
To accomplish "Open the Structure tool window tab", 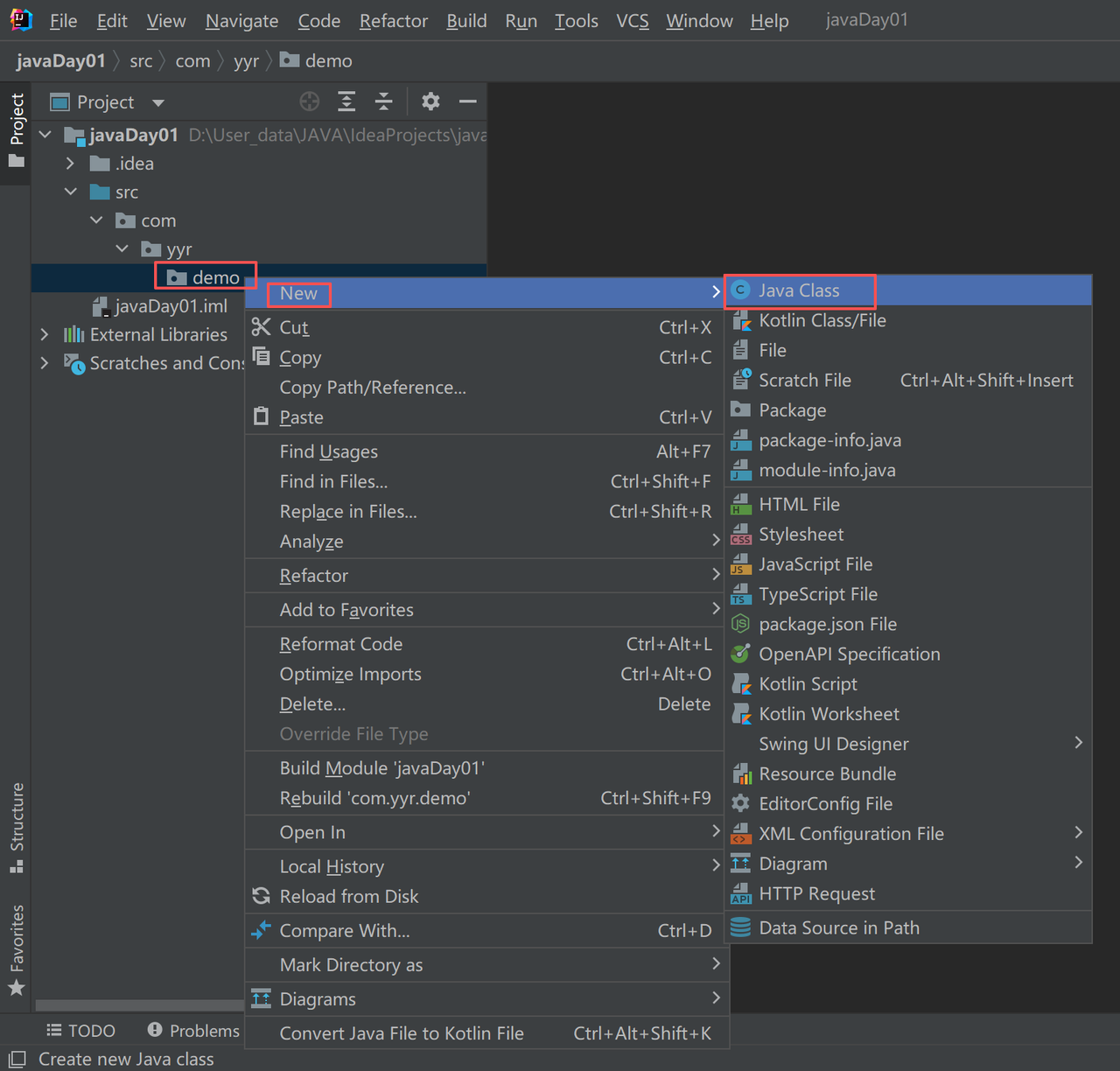I will [17, 828].
